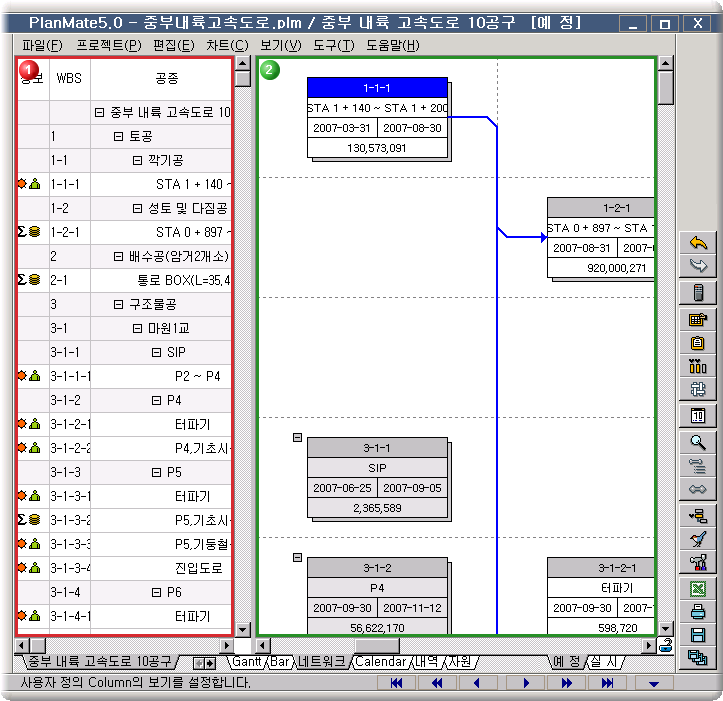Collapse the 3-1-1 SIP network node
The image size is (723, 701).
point(297,437)
